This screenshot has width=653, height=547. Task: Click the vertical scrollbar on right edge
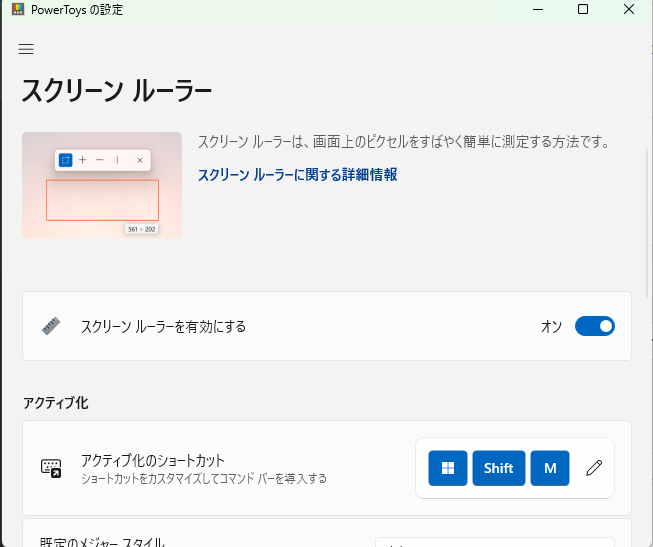click(647, 223)
